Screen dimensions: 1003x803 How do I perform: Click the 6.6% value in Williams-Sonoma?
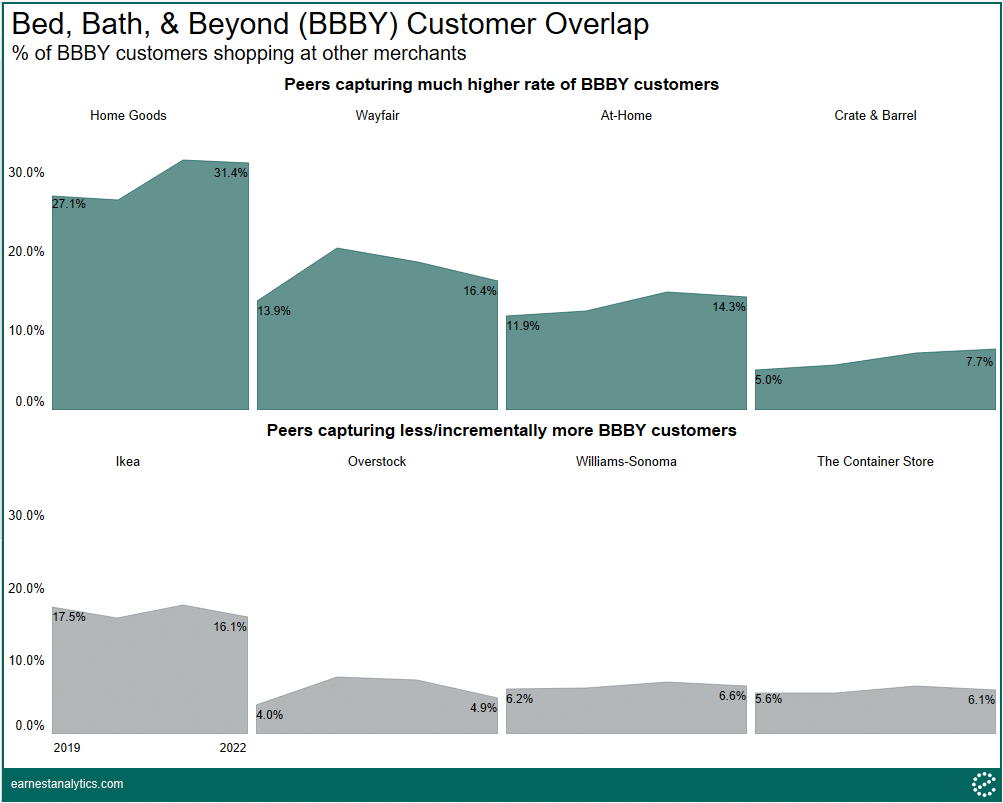point(732,696)
